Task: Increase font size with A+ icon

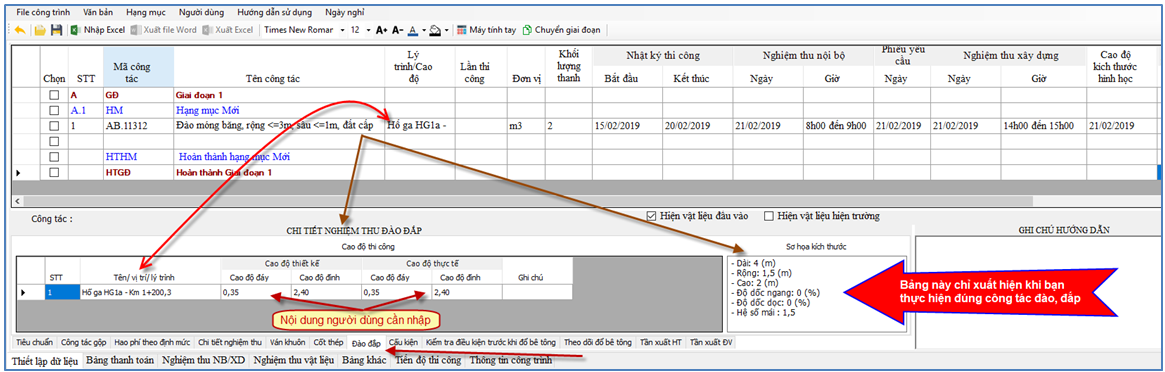Action: tap(381, 30)
